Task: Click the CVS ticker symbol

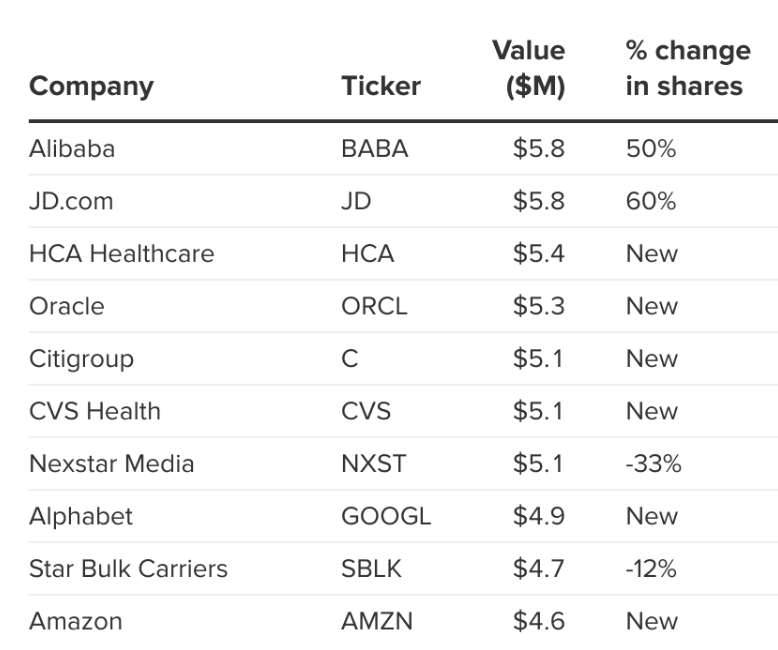Action: (366, 412)
